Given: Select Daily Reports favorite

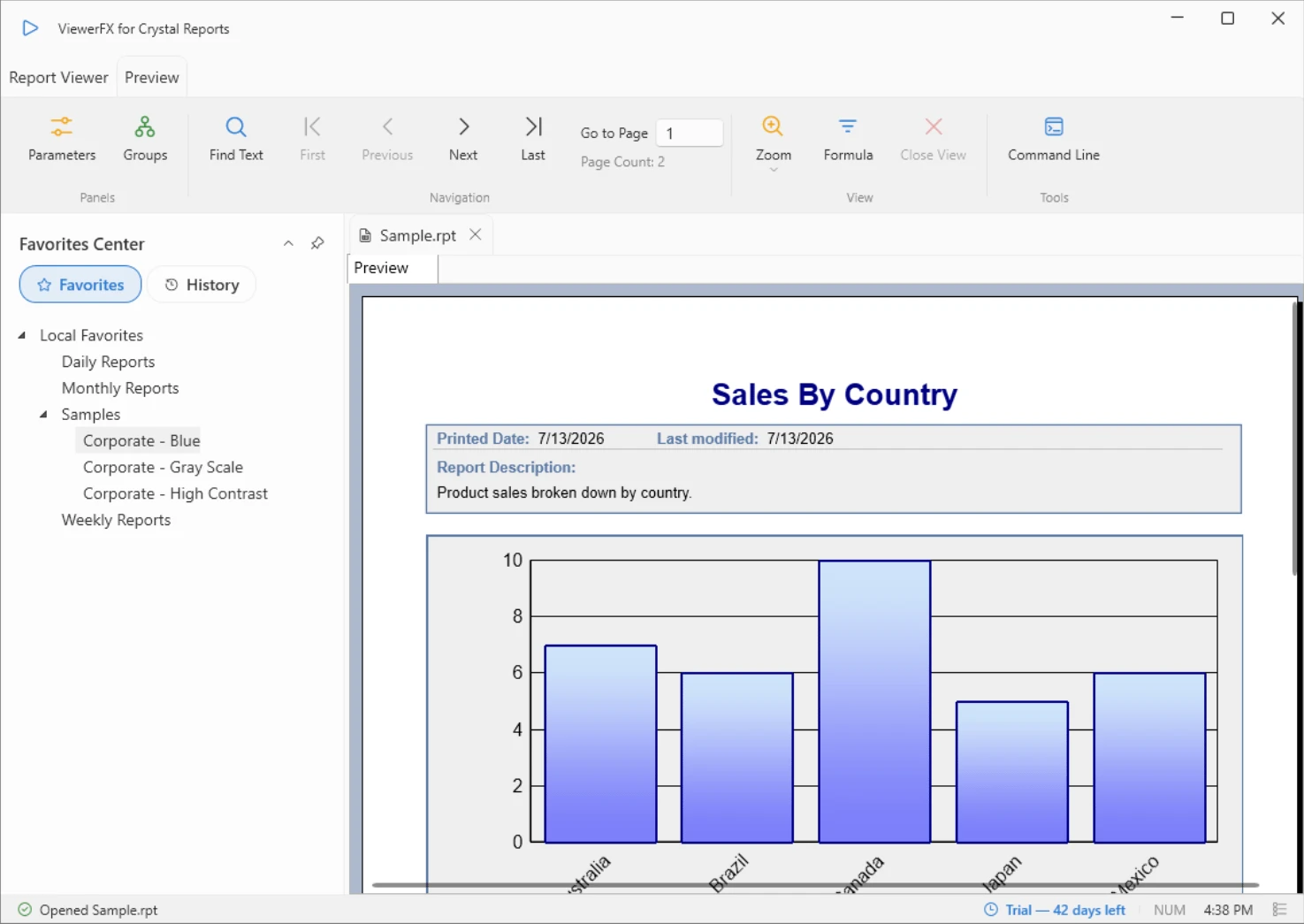Looking at the screenshot, I should (x=108, y=362).
